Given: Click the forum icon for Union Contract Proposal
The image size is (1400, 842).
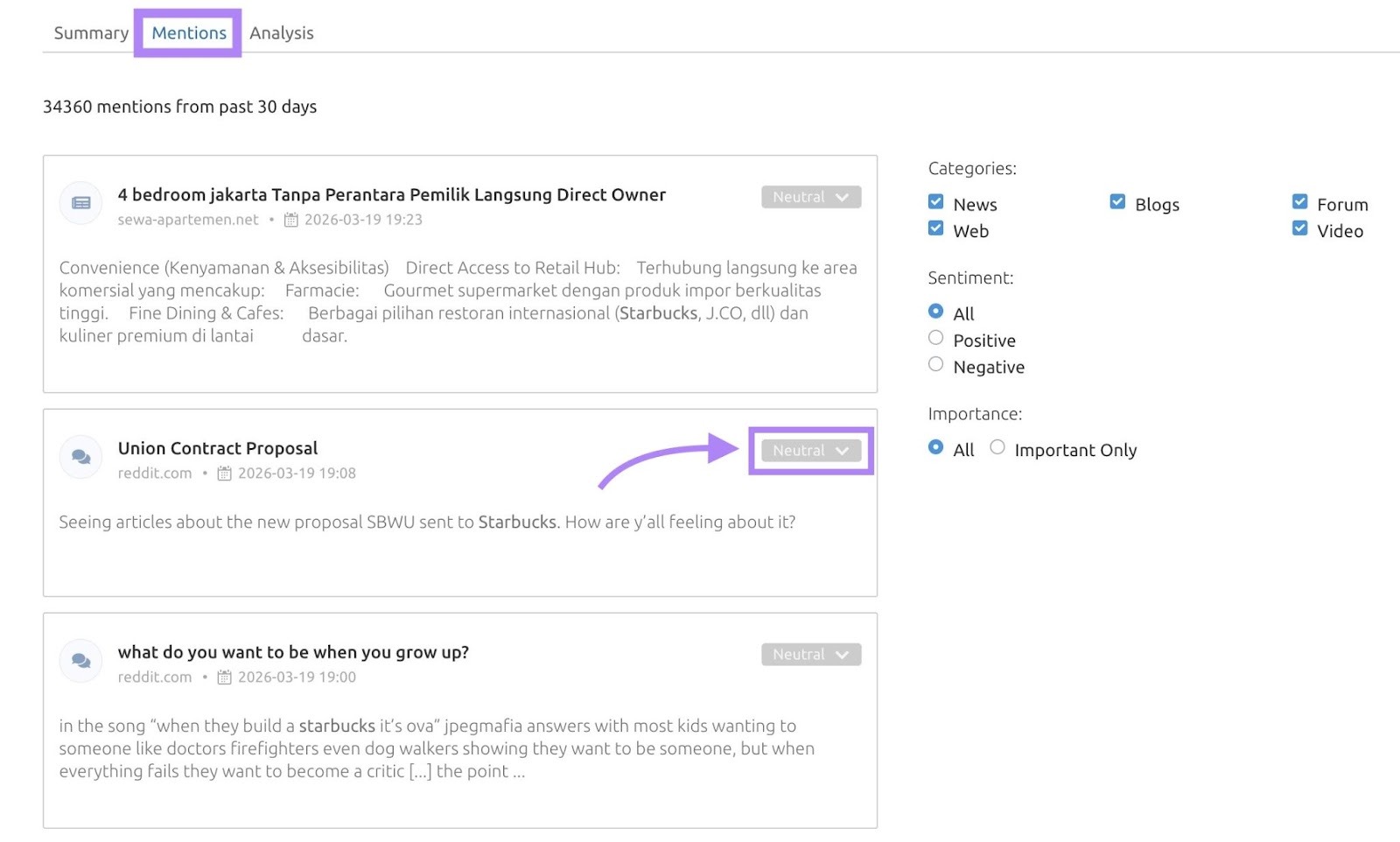Looking at the screenshot, I should point(80,457).
